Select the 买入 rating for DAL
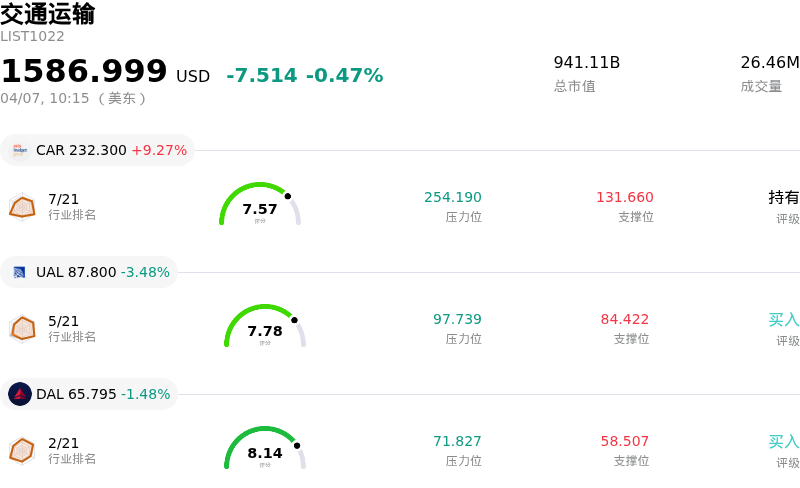The image size is (800, 488). coord(784,441)
